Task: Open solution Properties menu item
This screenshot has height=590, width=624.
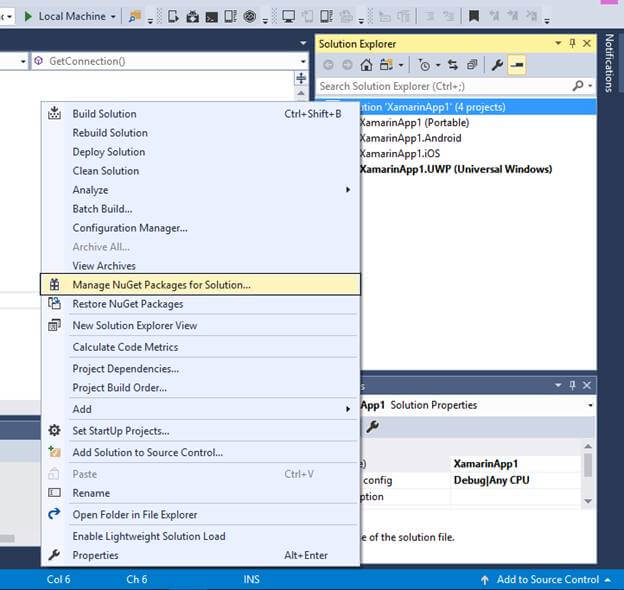Action: pyautogui.click(x=201, y=555)
